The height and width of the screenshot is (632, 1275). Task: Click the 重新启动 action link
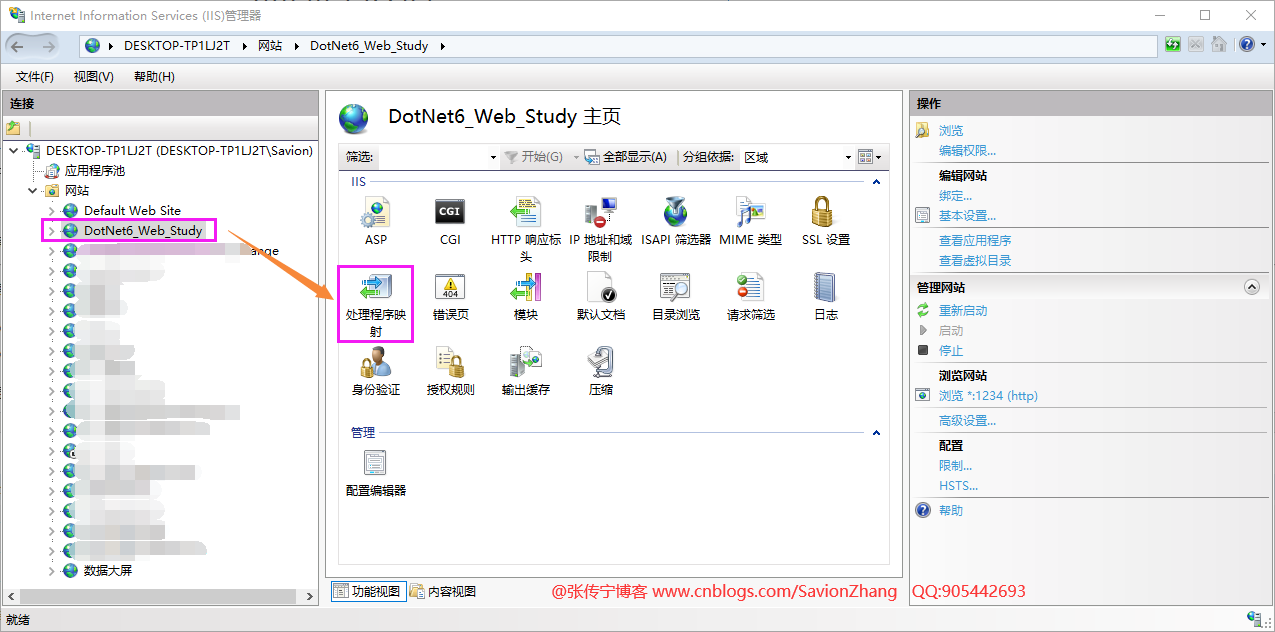click(962, 311)
